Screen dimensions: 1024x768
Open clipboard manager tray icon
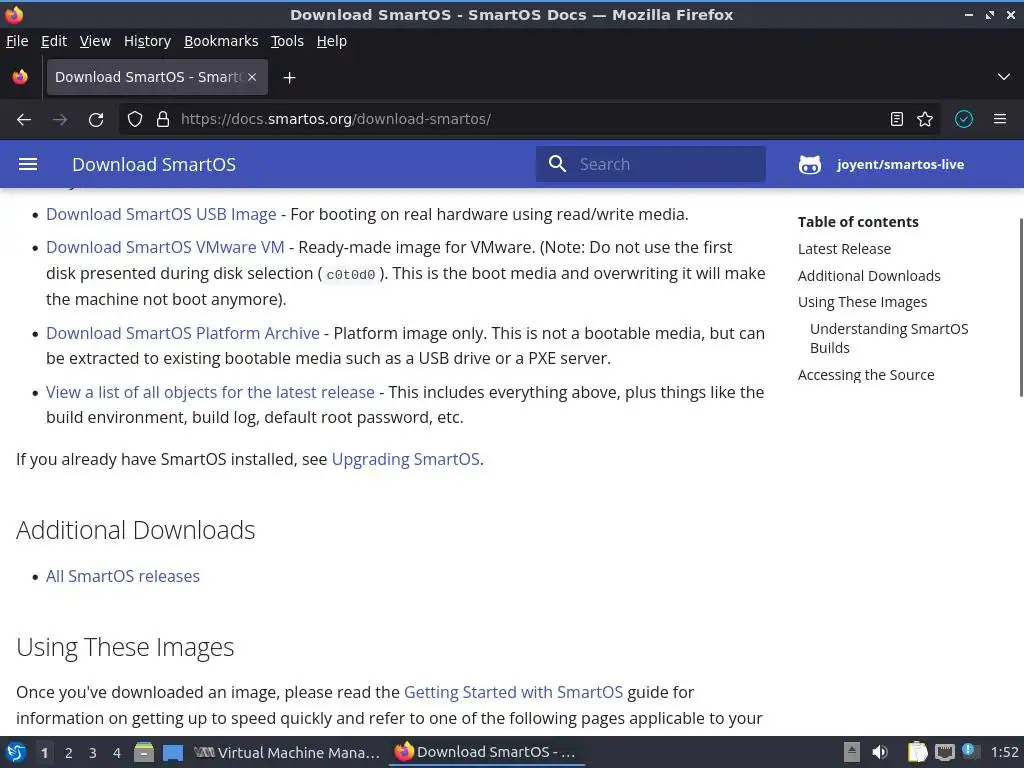pos(918,752)
